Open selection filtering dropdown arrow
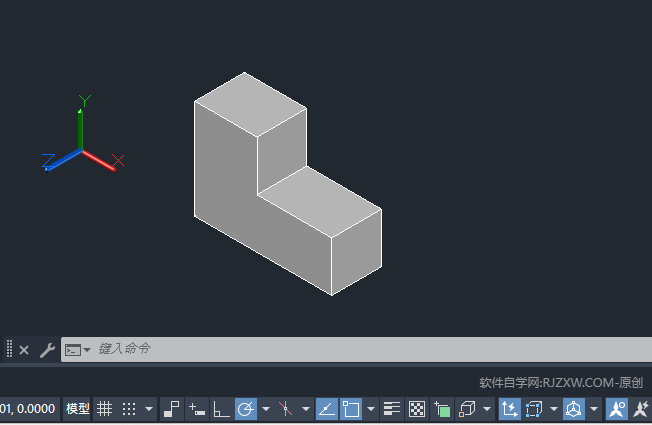This screenshot has width=652, height=425. [554, 409]
